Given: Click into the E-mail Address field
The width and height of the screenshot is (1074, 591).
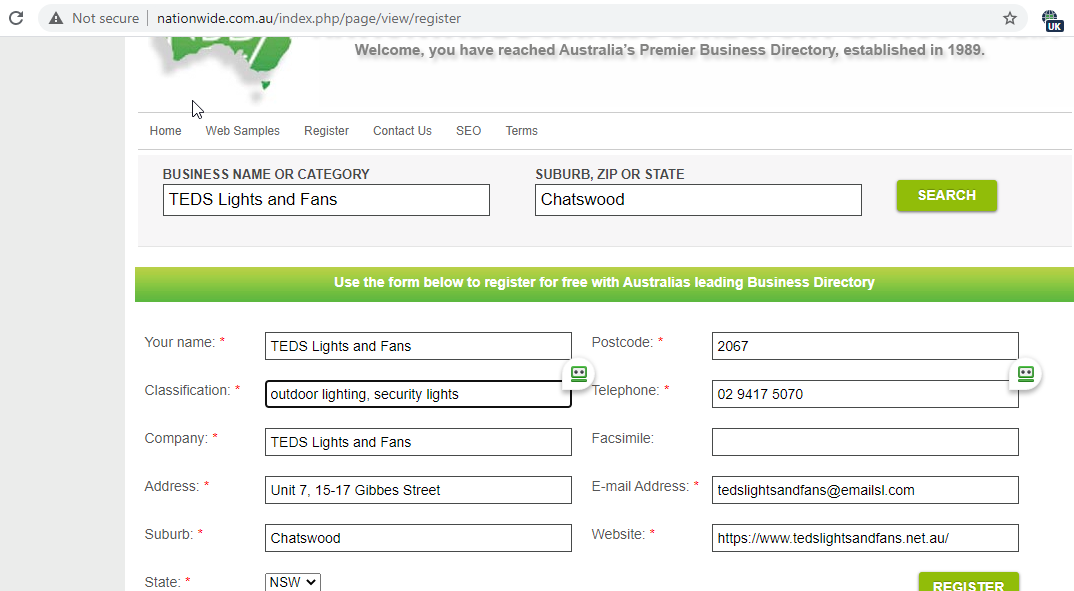Looking at the screenshot, I should 865,490.
